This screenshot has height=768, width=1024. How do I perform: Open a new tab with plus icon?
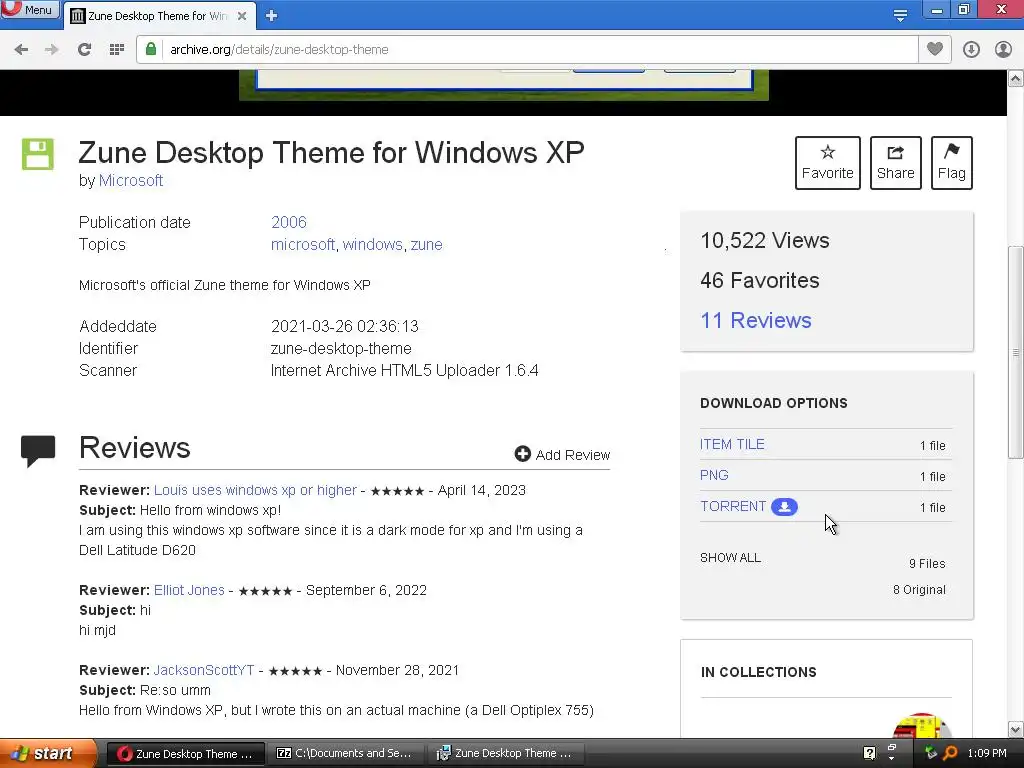272,16
